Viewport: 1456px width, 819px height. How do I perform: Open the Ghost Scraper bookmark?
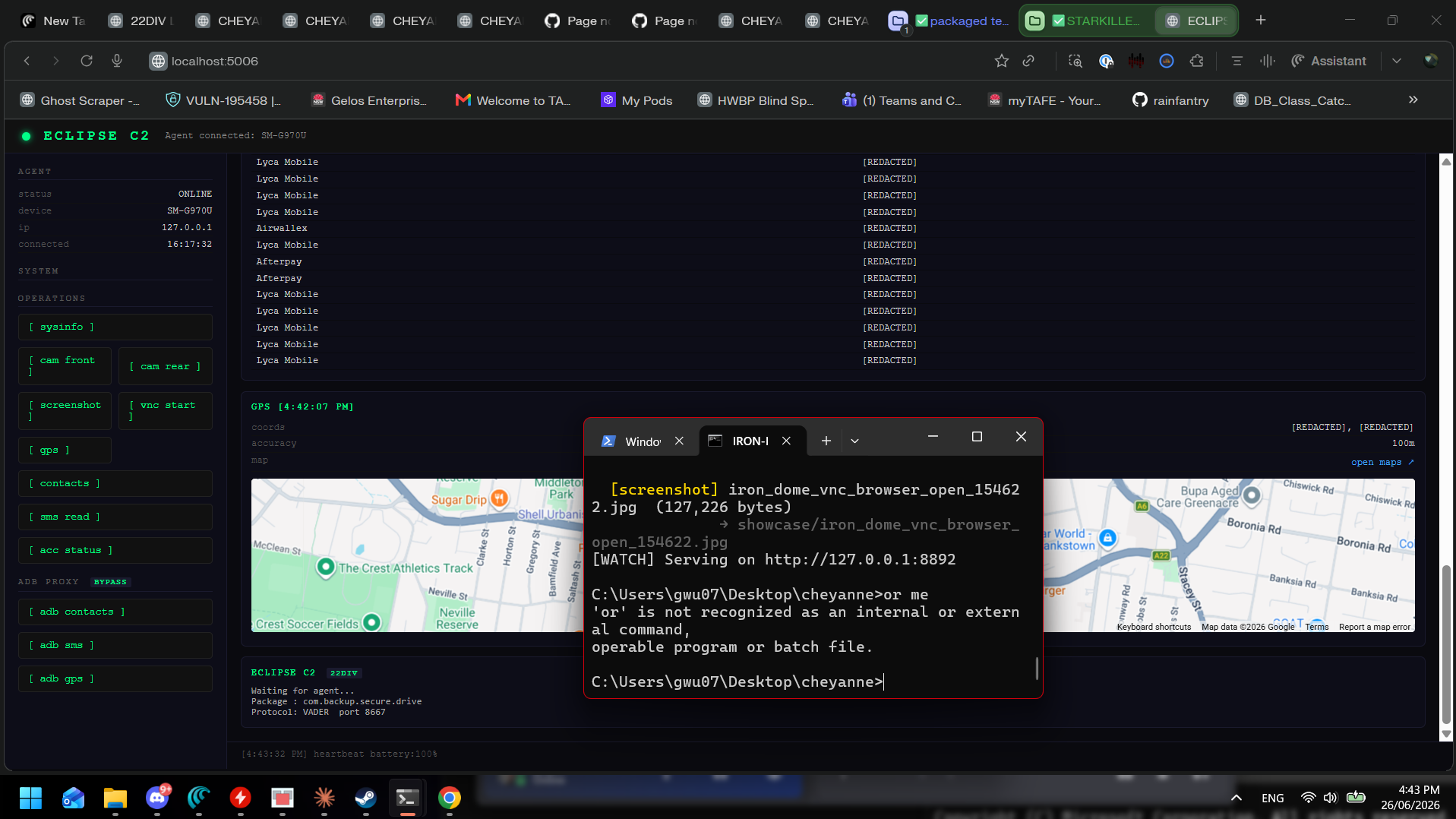click(x=80, y=100)
